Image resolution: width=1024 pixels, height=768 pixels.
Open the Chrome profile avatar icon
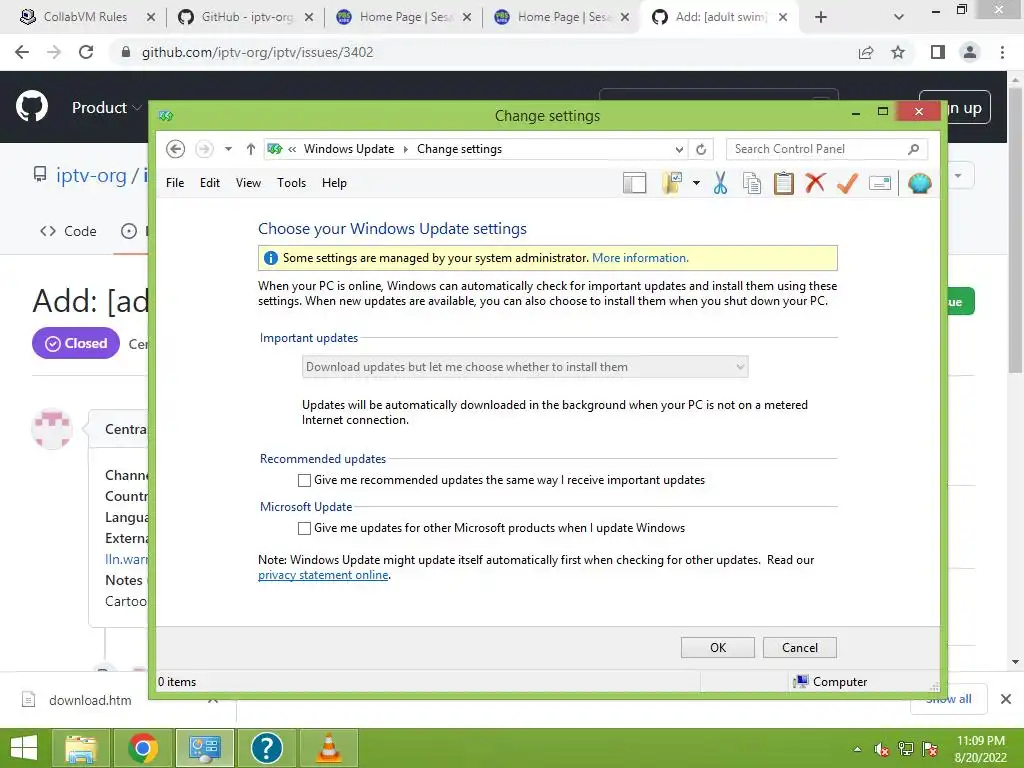click(970, 52)
